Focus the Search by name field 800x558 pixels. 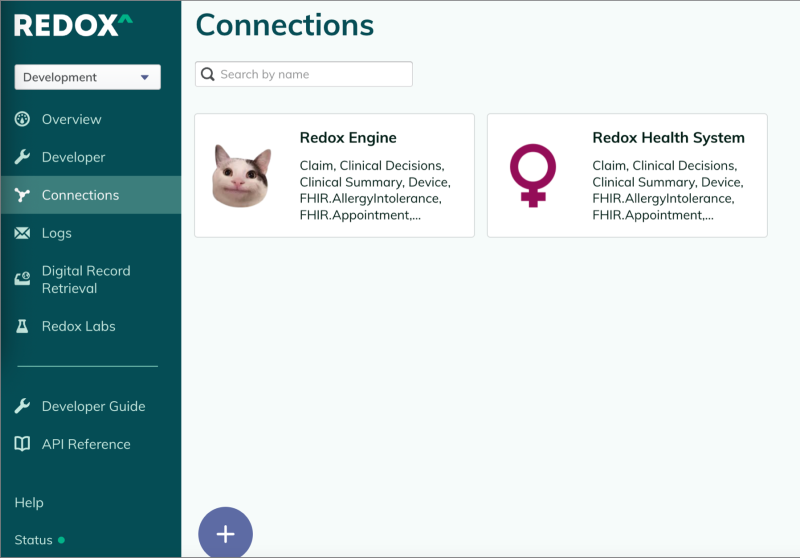pyautogui.click(x=304, y=74)
